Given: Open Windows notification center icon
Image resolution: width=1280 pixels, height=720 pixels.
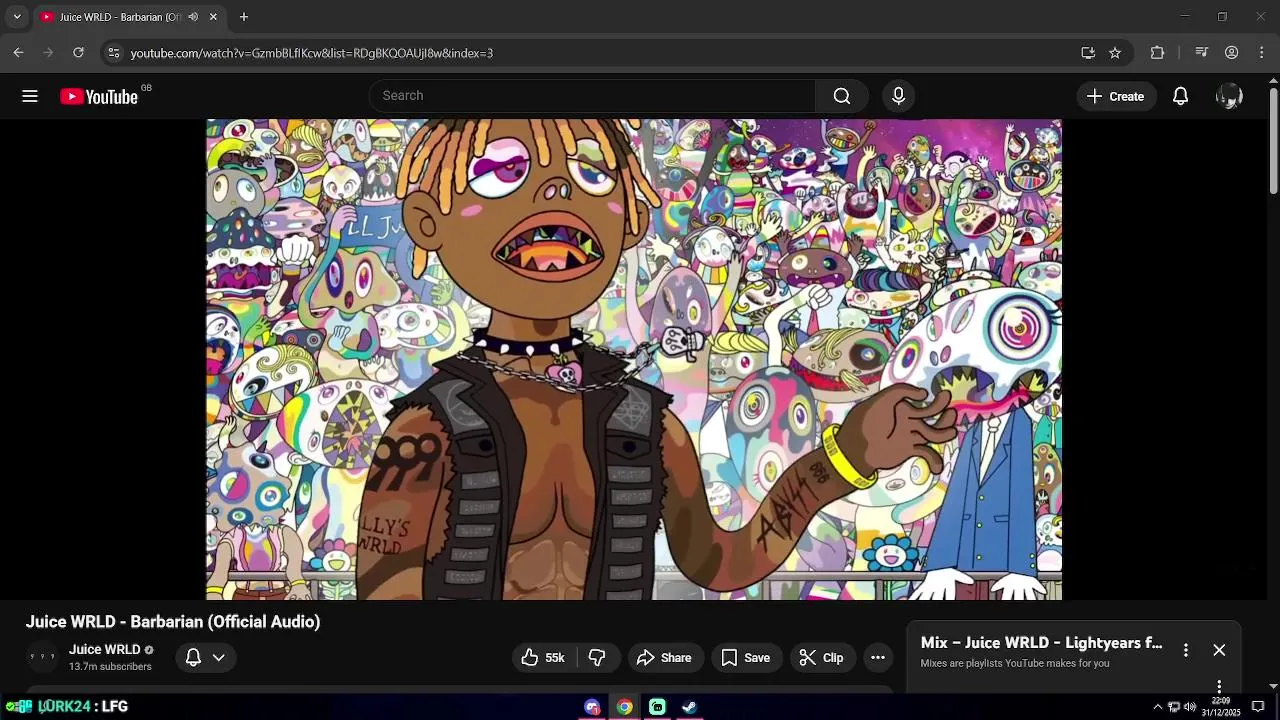Looking at the screenshot, I should point(1258,707).
